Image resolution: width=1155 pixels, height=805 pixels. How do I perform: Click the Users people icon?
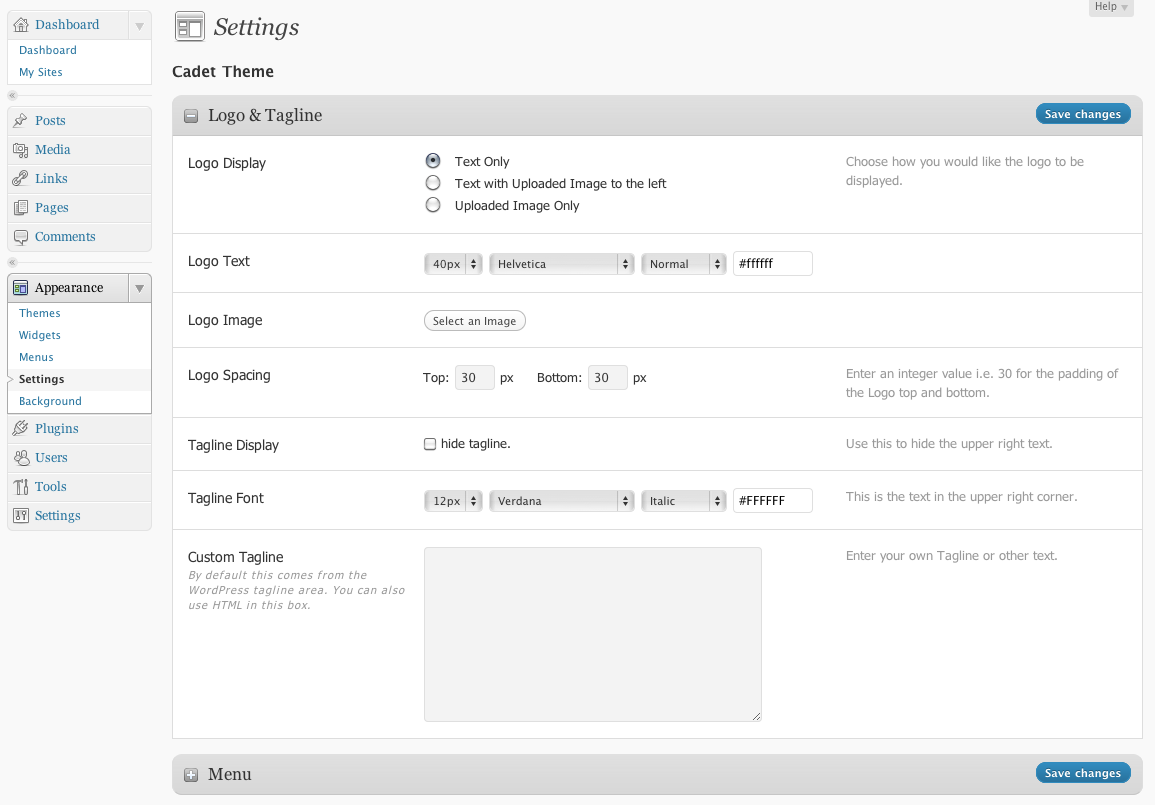coord(21,457)
